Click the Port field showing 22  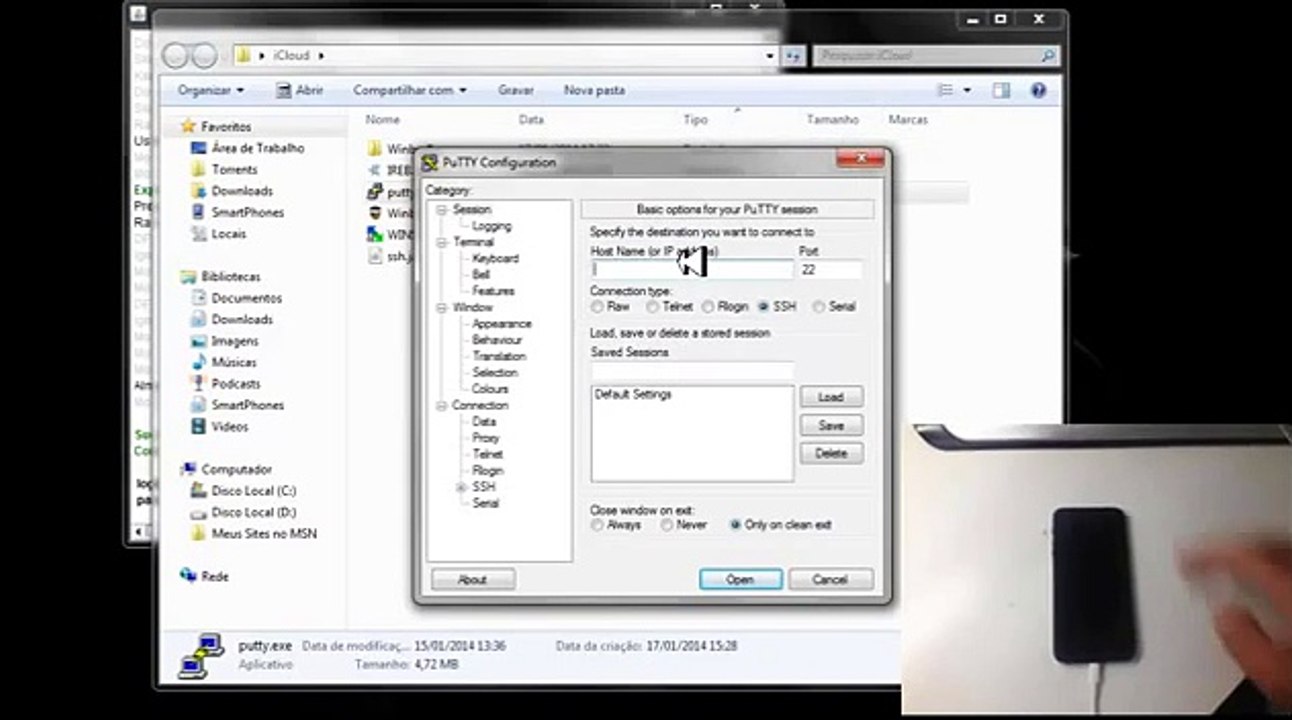tap(830, 270)
